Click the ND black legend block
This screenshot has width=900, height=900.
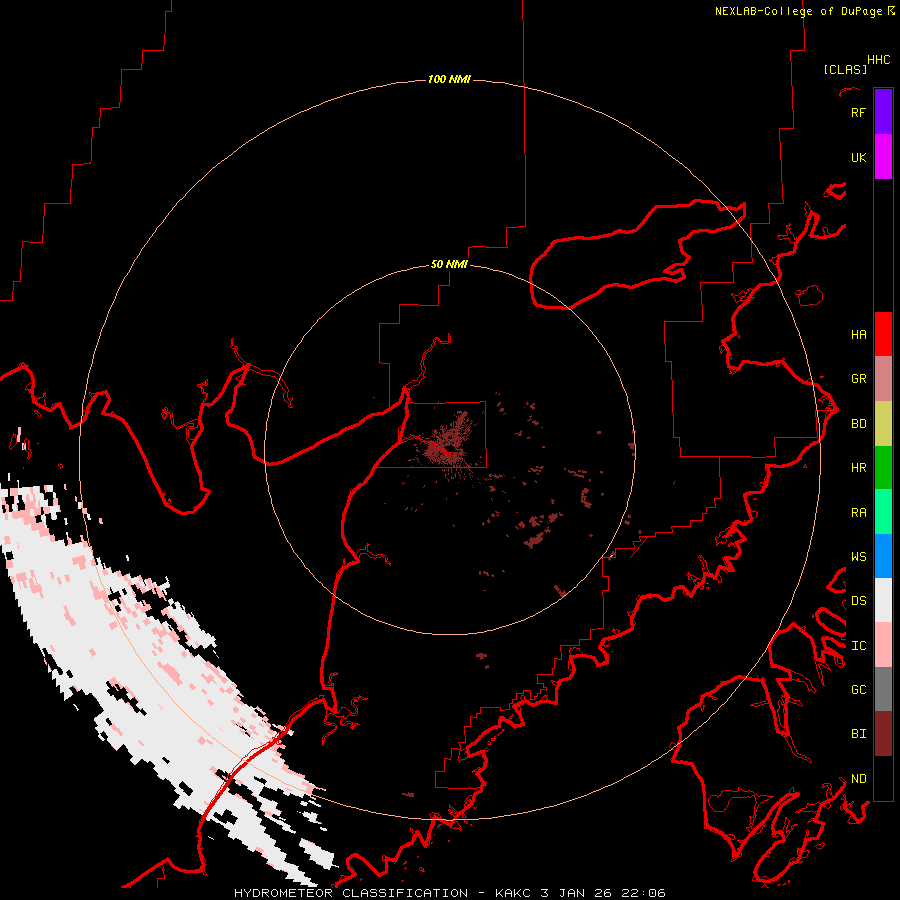click(883, 778)
